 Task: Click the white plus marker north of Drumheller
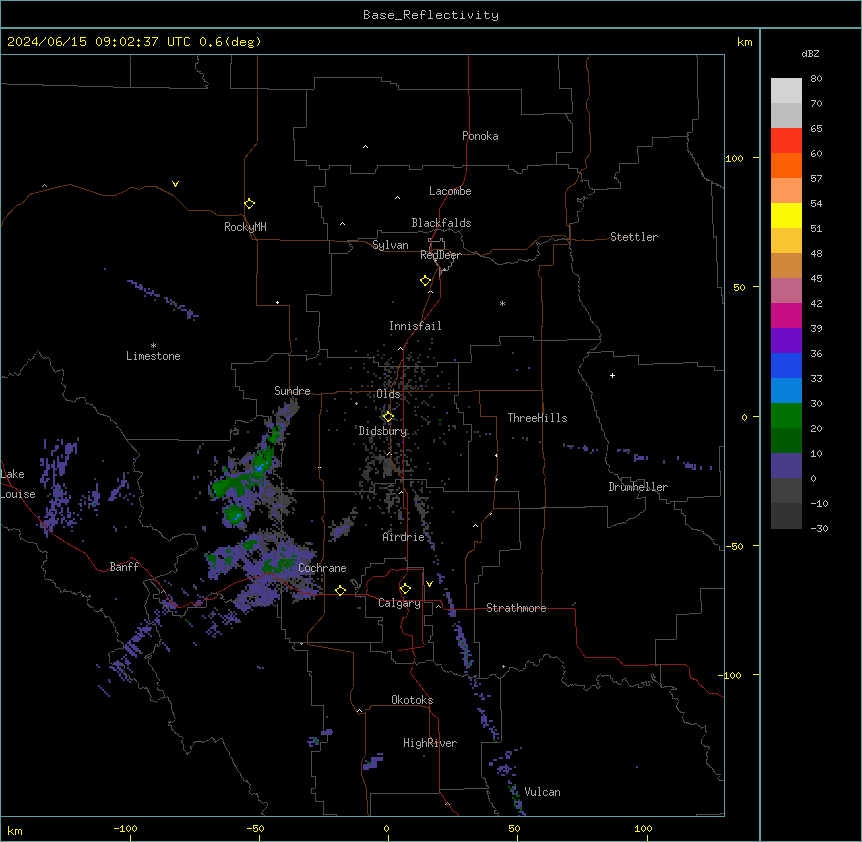pyautogui.click(x=612, y=375)
